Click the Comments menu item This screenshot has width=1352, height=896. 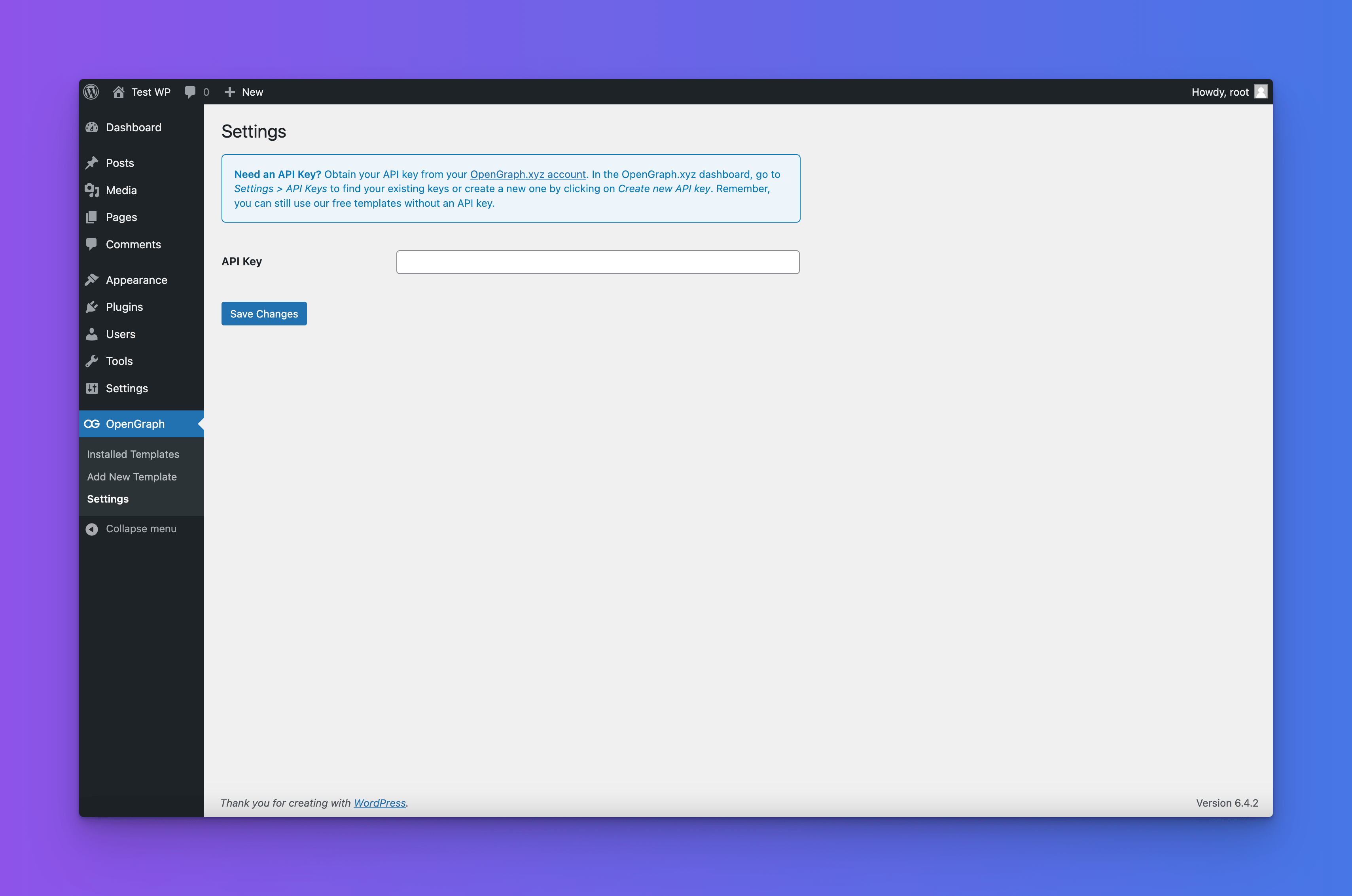pos(134,244)
